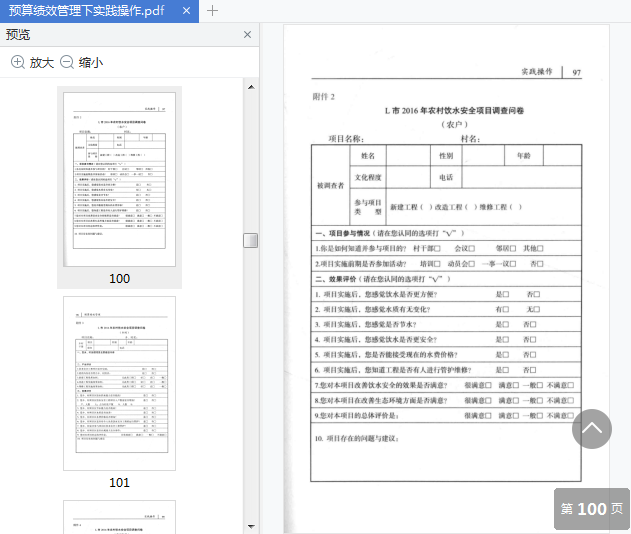Click the zoom out magnifier icon

67,62
